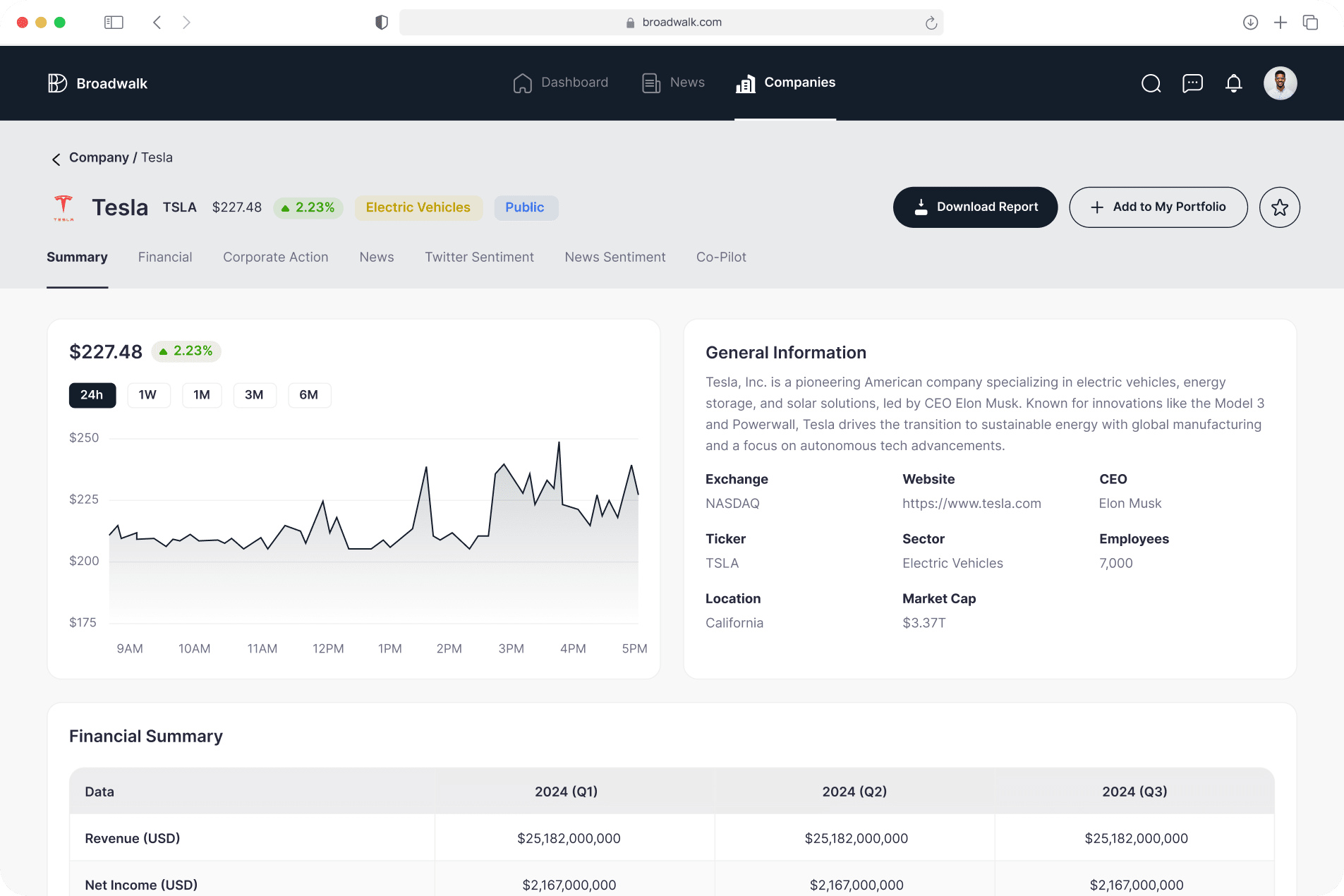
Task: Open search with the magnifier icon
Action: click(x=1151, y=84)
